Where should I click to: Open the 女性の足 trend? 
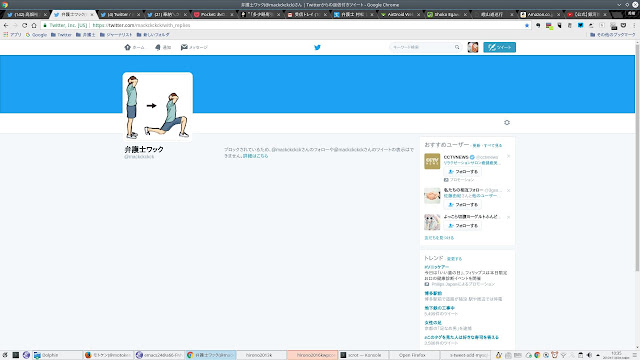click(433, 322)
